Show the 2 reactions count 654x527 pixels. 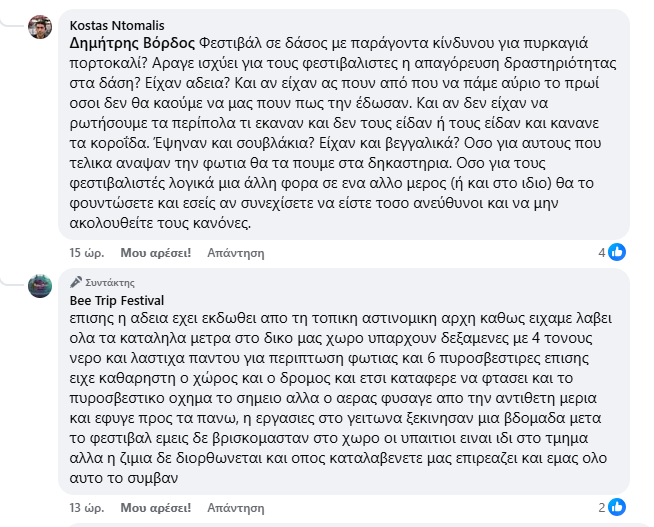[x=602, y=507]
